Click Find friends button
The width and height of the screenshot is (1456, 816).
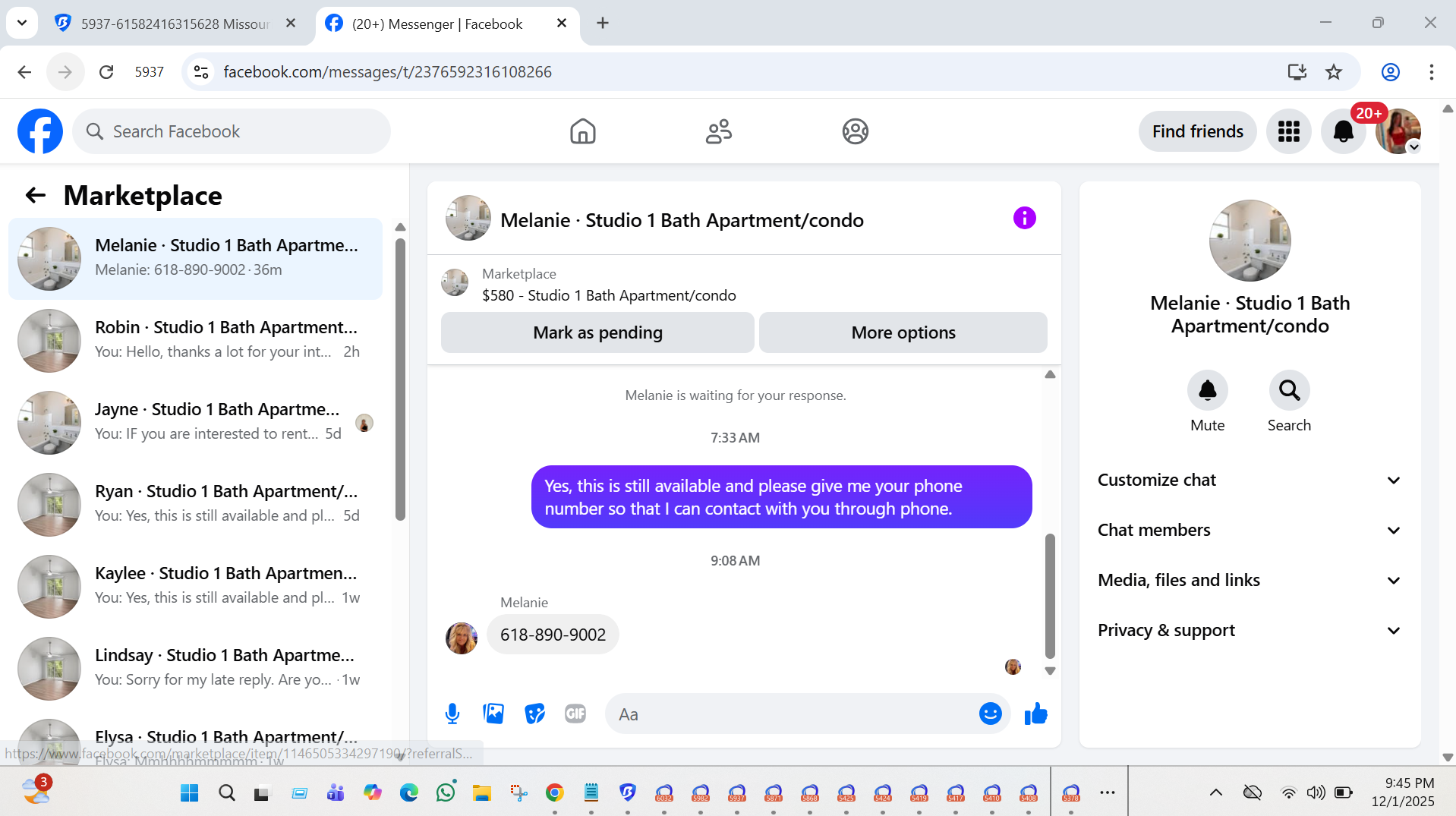tap(1197, 131)
